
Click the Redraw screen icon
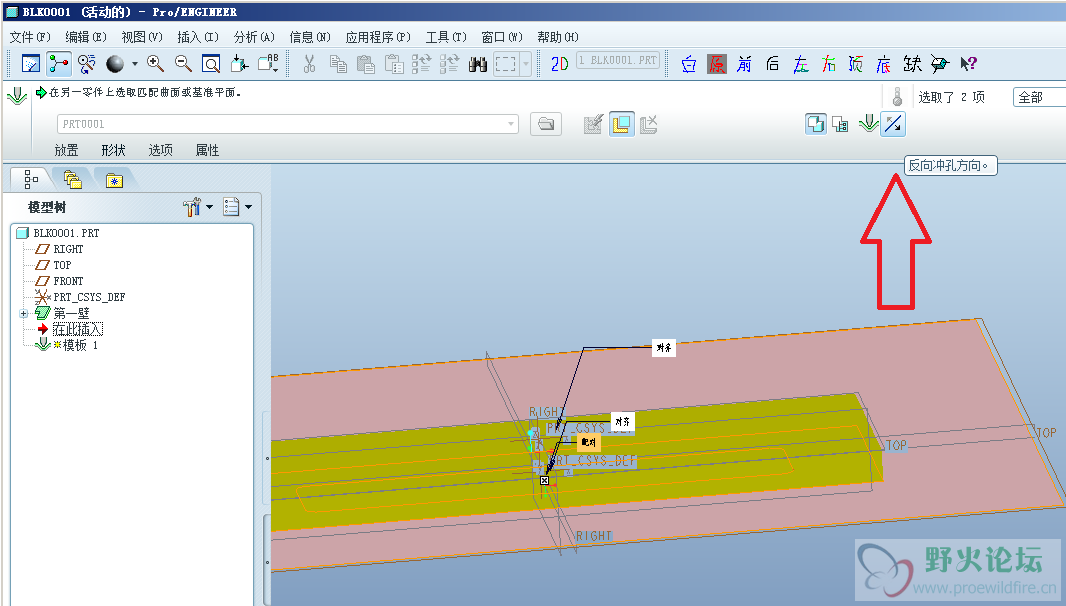[x=31, y=64]
